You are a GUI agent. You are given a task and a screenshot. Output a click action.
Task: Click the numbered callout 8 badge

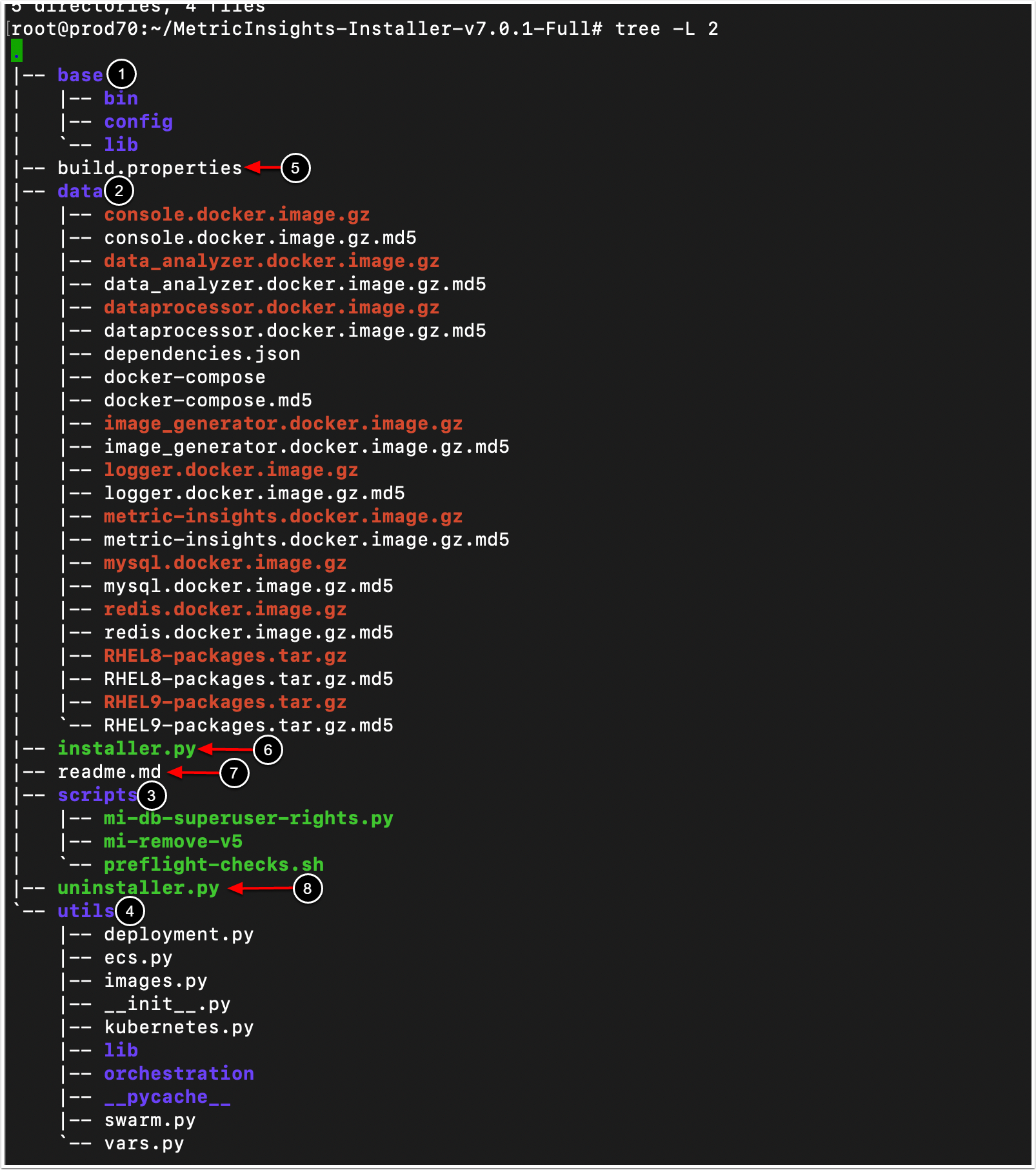(x=308, y=888)
